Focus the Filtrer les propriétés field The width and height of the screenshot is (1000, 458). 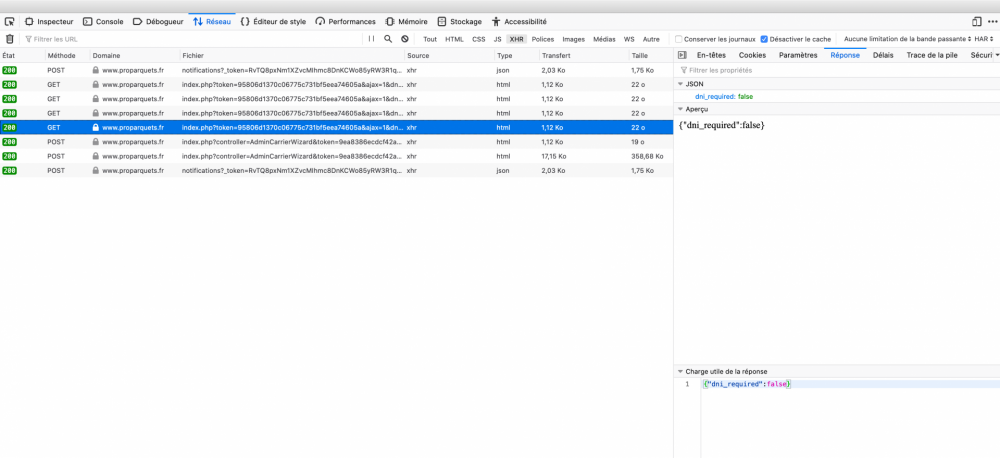point(837,70)
